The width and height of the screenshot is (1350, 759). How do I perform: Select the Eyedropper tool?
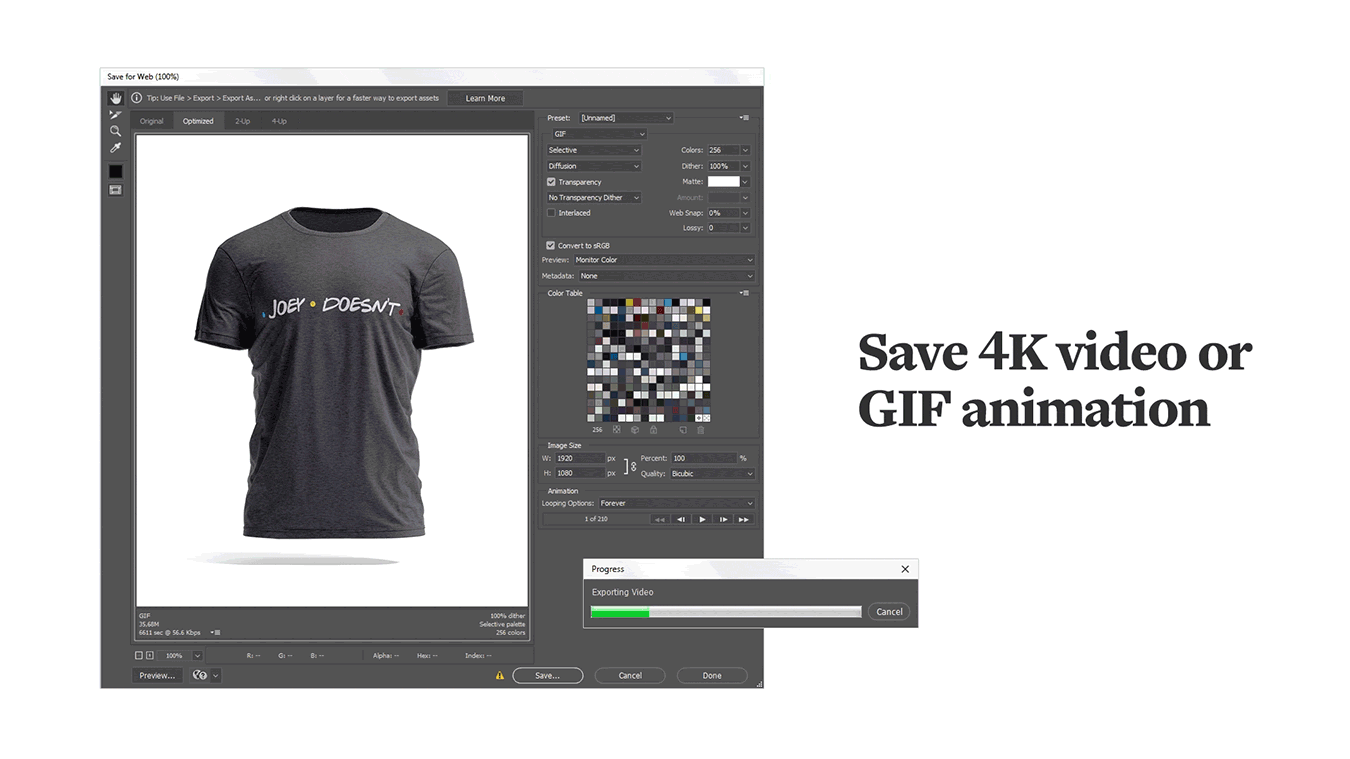tap(116, 148)
